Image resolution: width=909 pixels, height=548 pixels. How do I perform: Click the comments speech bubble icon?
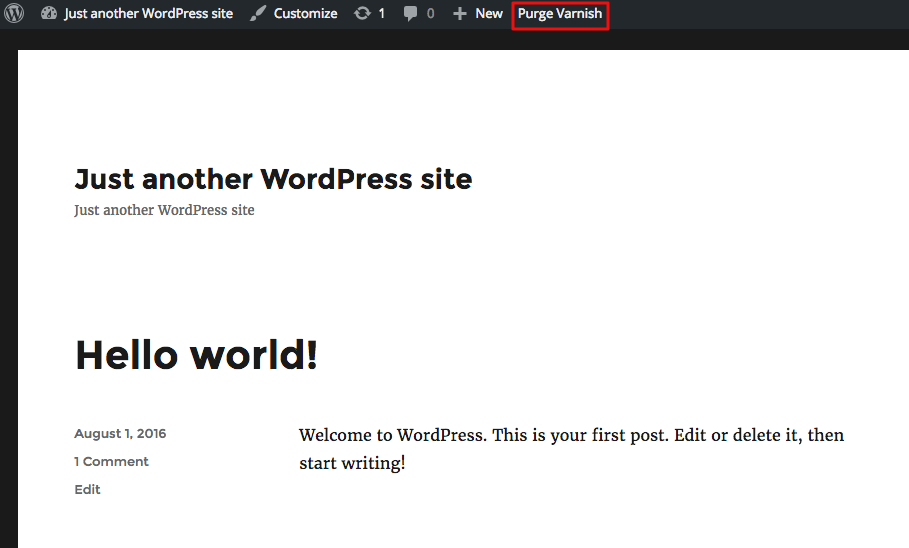click(411, 14)
